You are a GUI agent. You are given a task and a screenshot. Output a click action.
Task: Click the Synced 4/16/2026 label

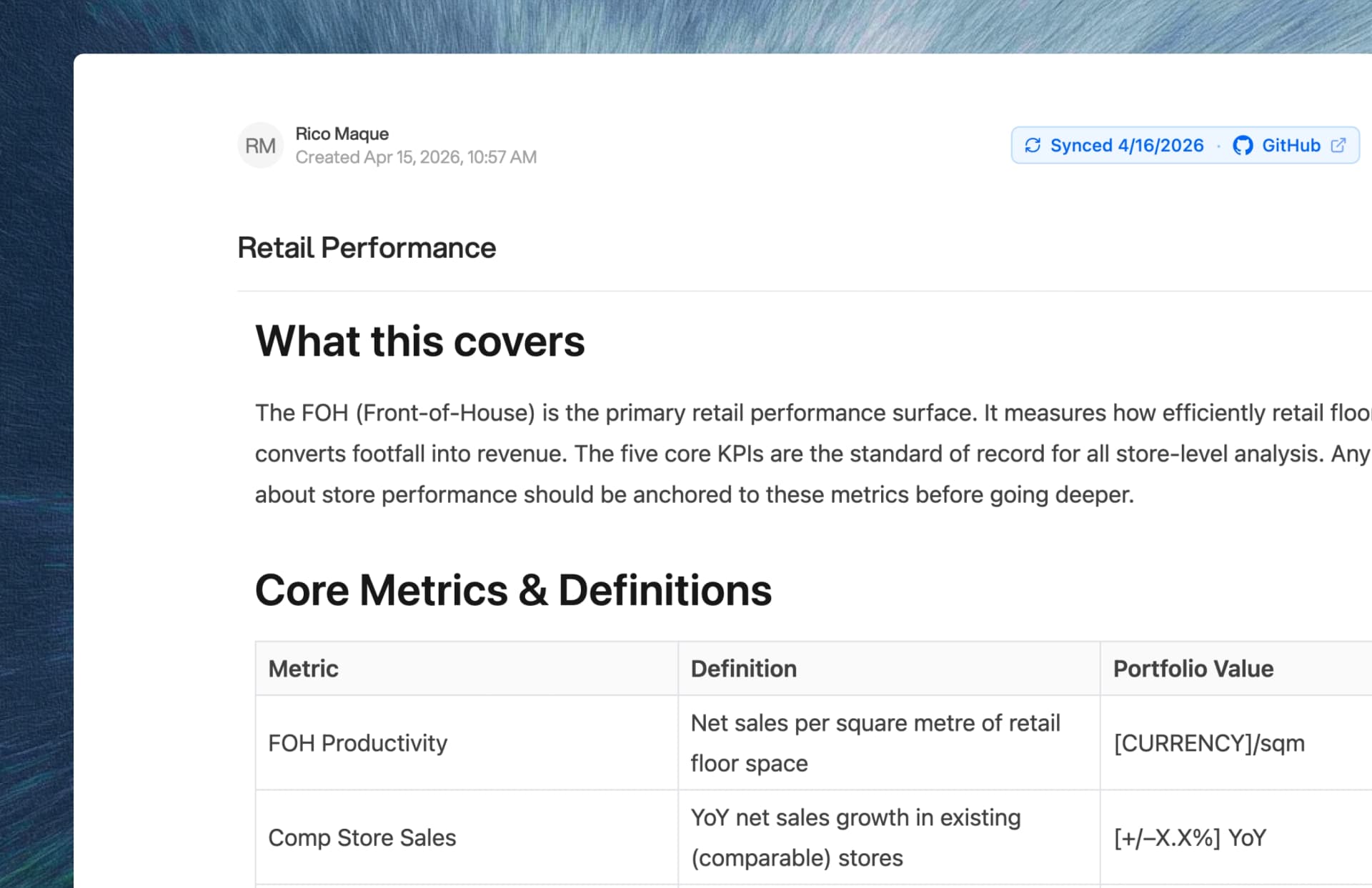click(x=1126, y=145)
